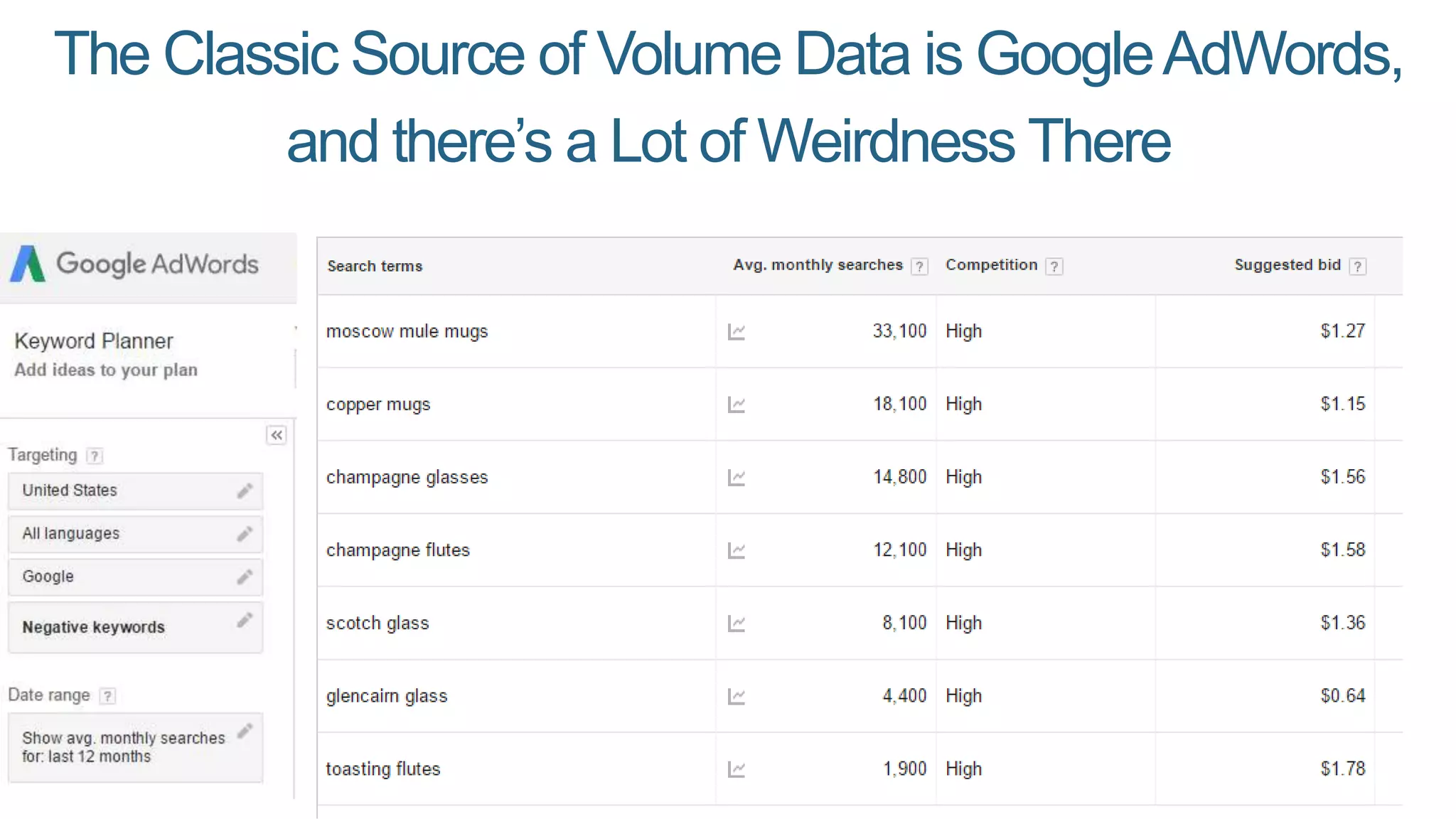Select the 'copper mugs' search term

point(378,405)
